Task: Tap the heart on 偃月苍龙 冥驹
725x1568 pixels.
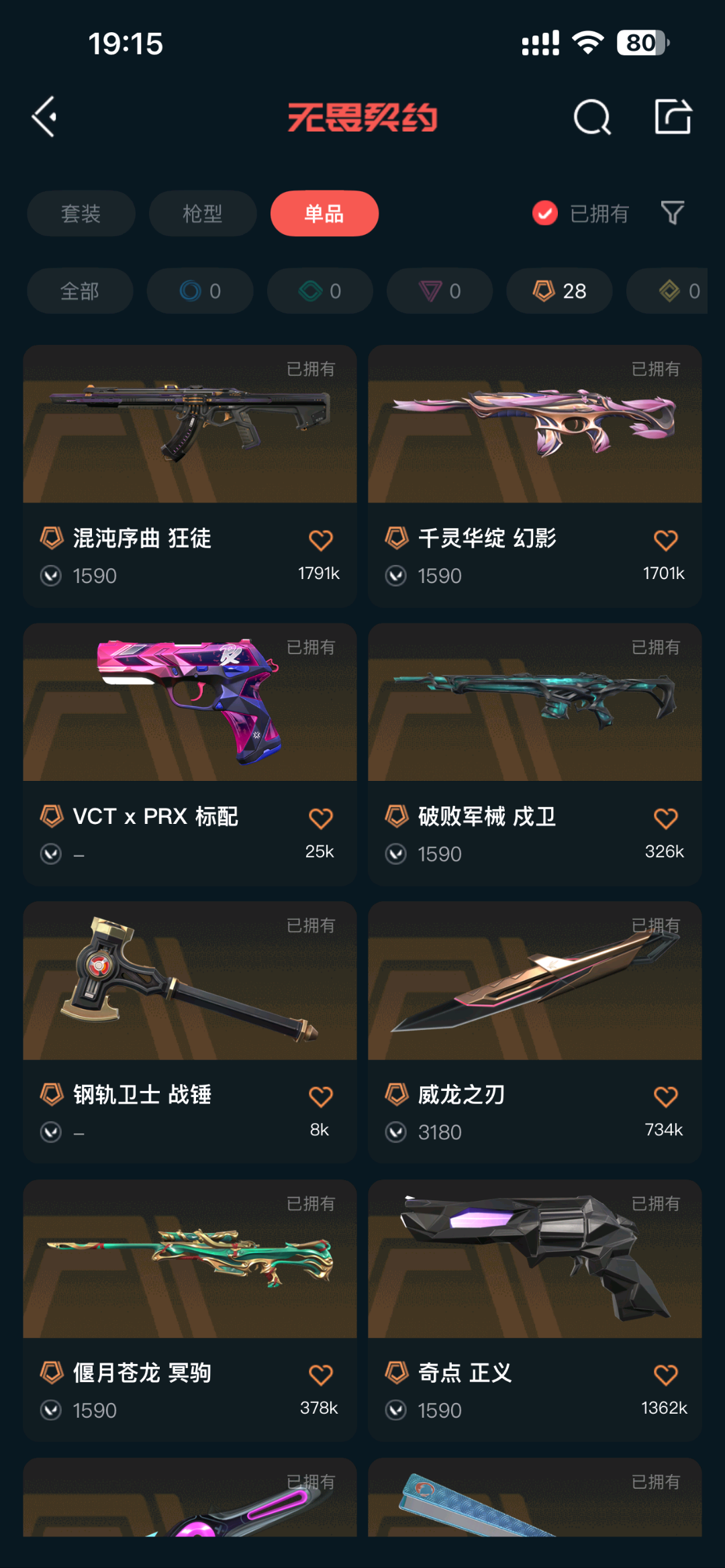Action: pyautogui.click(x=321, y=1375)
